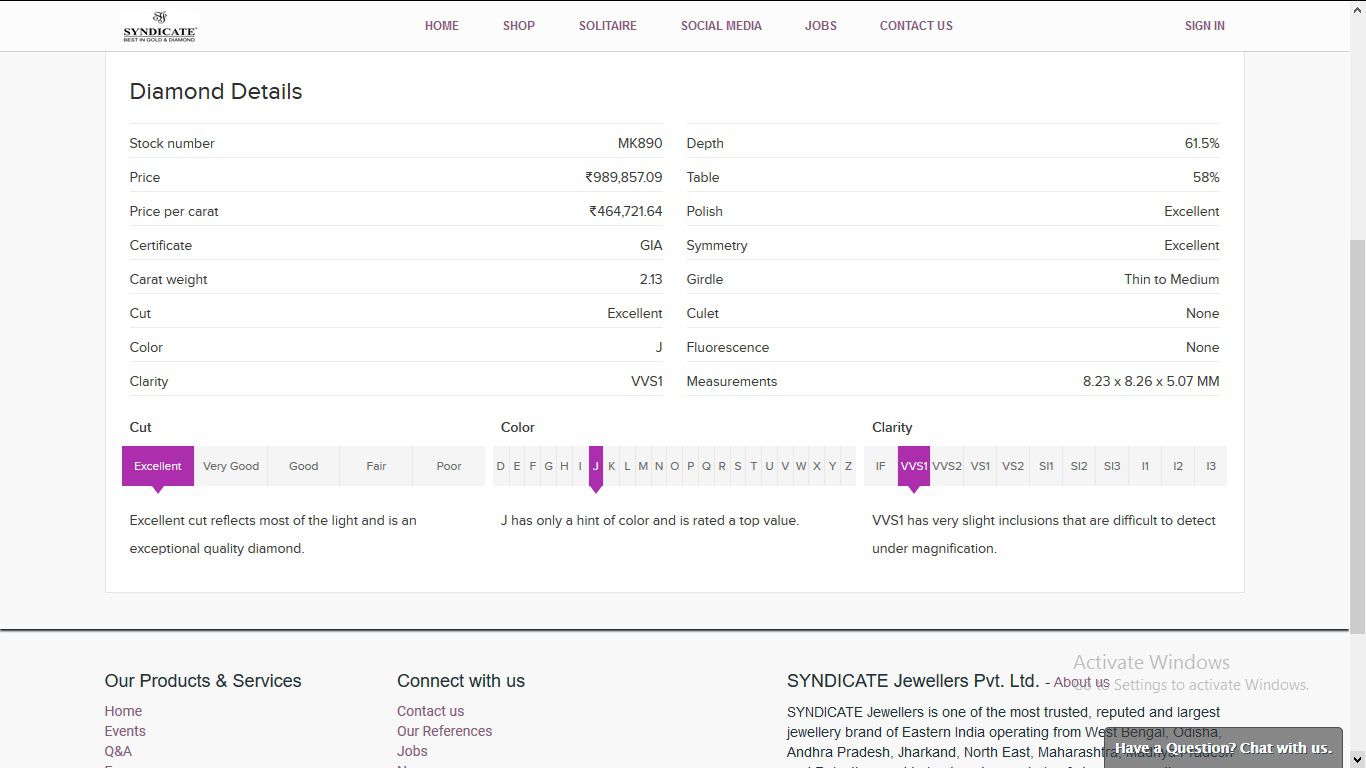Go to the SOLITAIRE page
Image resolution: width=1366 pixels, height=768 pixels.
pyautogui.click(x=607, y=26)
